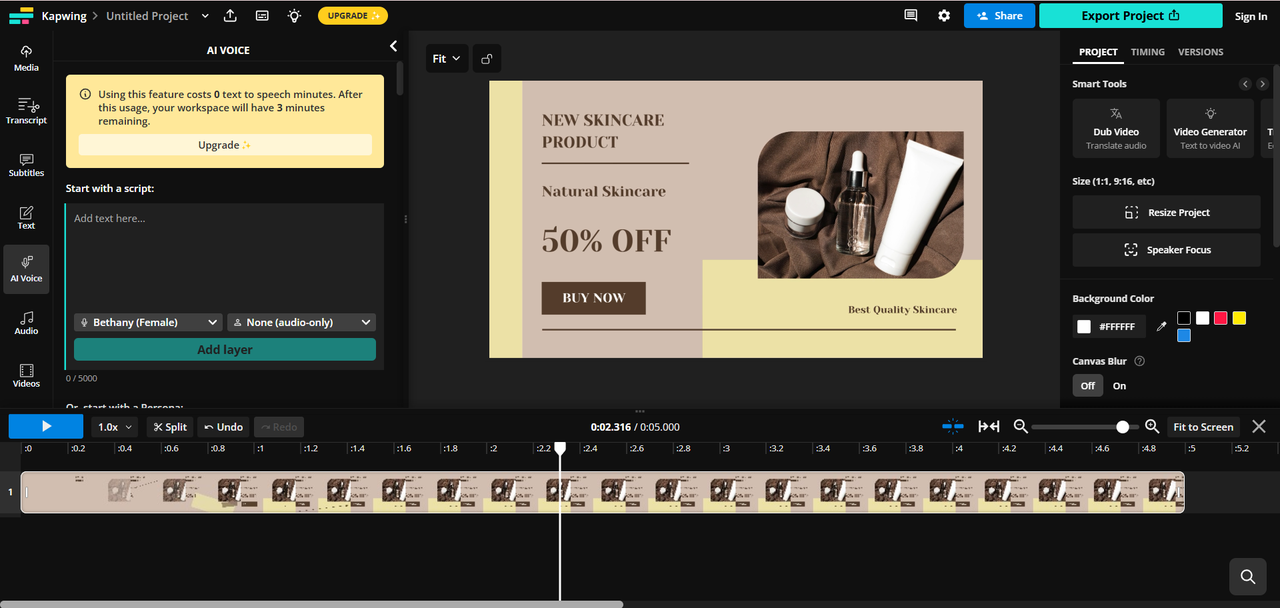The height and width of the screenshot is (608, 1280).
Task: Click Speaker Focus button
Action: pyautogui.click(x=1166, y=250)
